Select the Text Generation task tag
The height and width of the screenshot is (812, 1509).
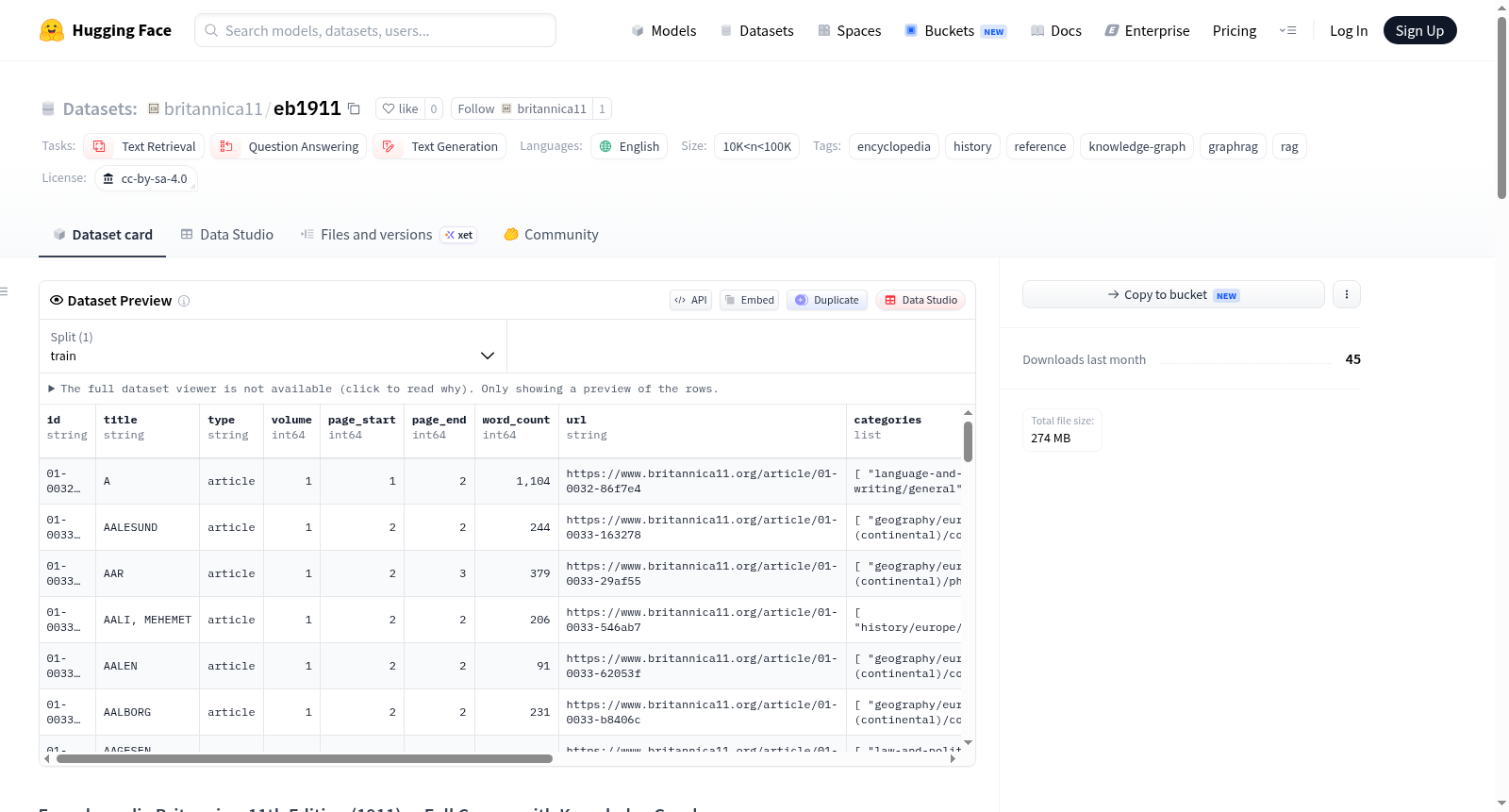439,146
